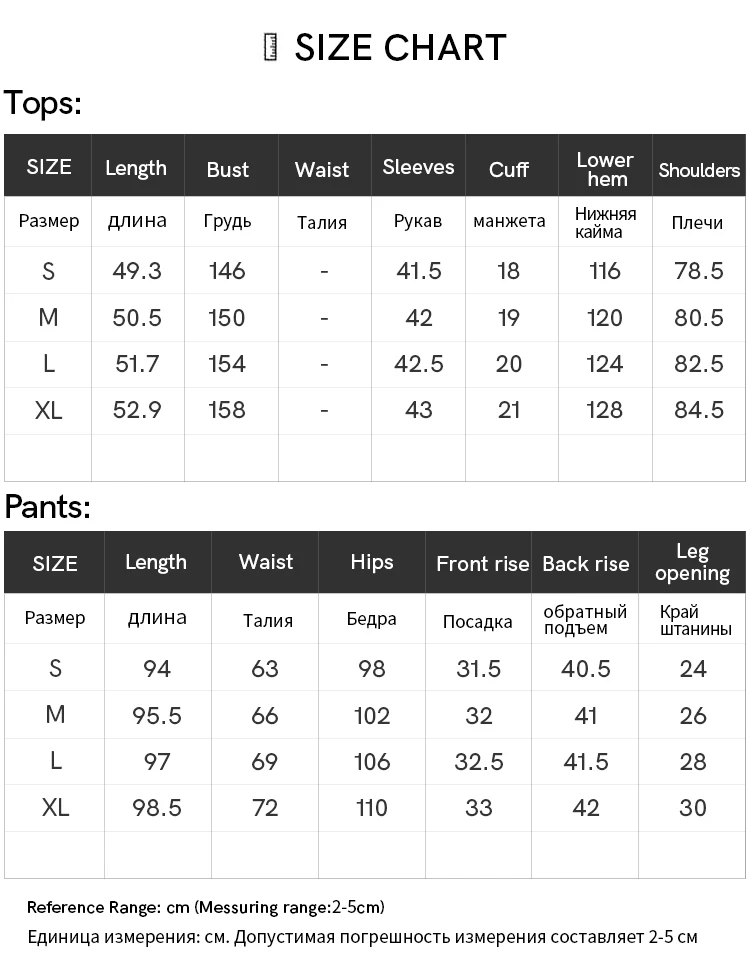Click the 82.5 shoulders cell for L
The image size is (750, 967).
[699, 364]
